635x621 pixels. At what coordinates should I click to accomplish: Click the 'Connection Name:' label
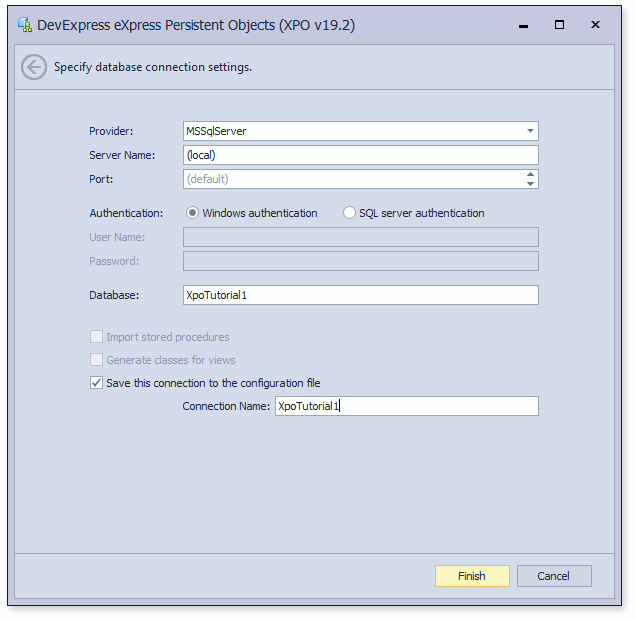pos(226,406)
